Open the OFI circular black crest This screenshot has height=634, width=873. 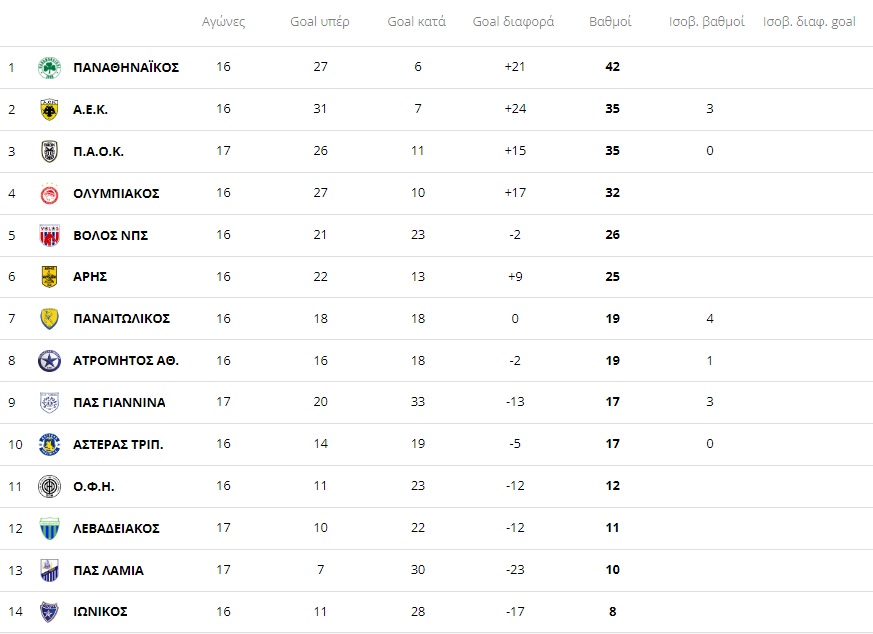coord(49,486)
